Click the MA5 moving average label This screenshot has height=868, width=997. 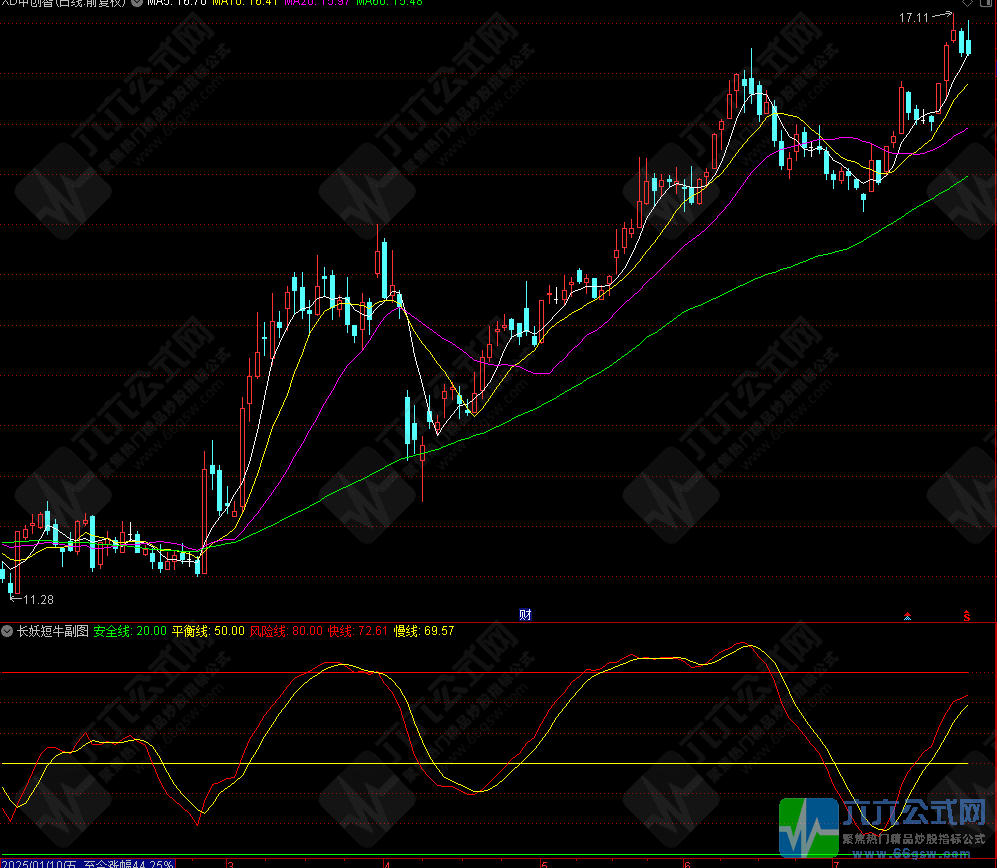pos(177,3)
